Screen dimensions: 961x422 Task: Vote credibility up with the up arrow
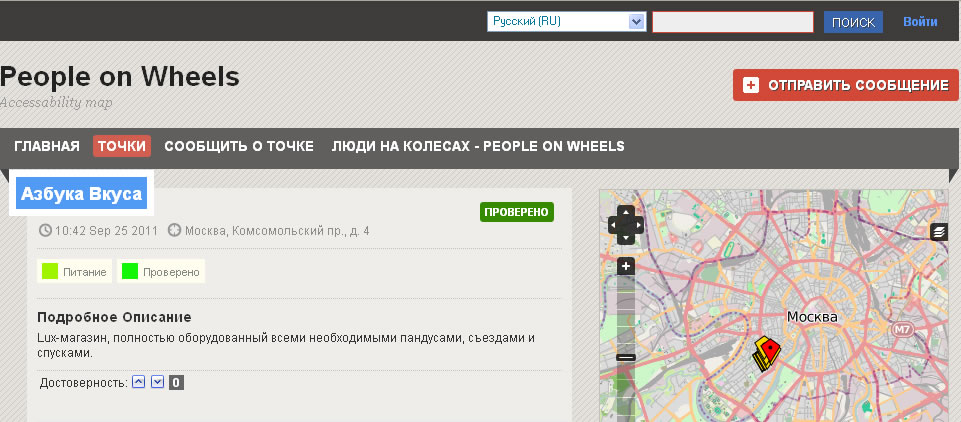tap(139, 382)
